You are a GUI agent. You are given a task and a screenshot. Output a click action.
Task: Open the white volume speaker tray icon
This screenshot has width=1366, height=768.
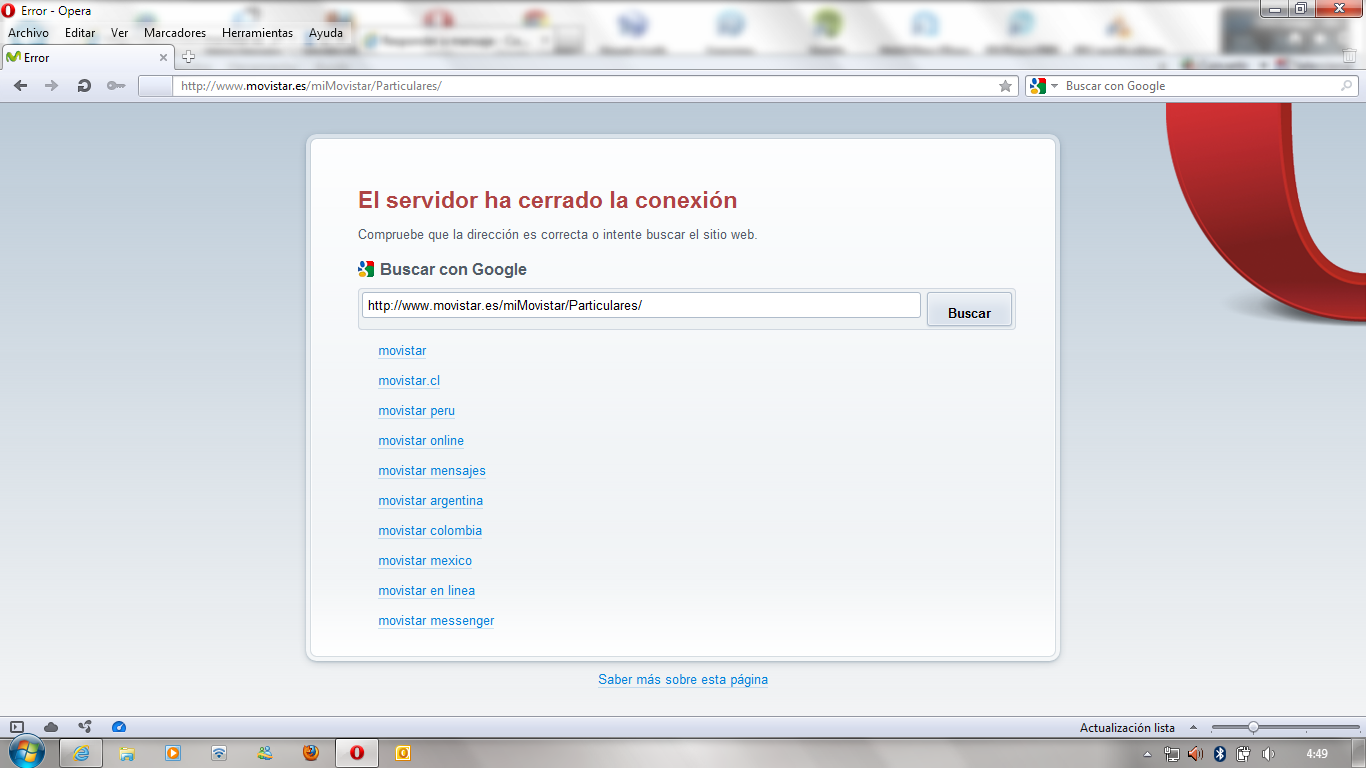[1268, 754]
